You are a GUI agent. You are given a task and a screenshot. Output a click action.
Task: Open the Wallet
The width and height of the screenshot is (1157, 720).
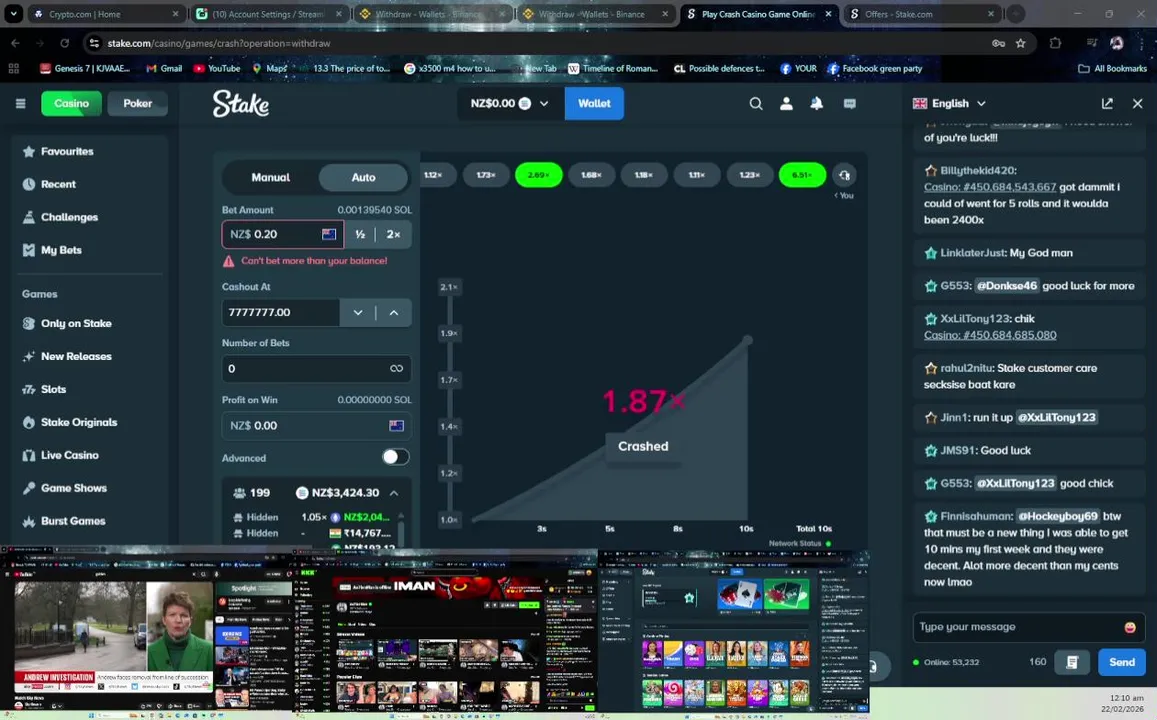(594, 103)
